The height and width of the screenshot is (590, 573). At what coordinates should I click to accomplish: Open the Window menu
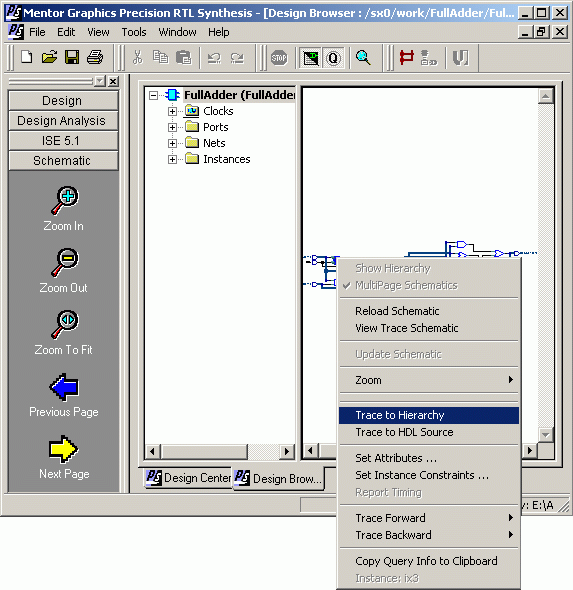177,32
